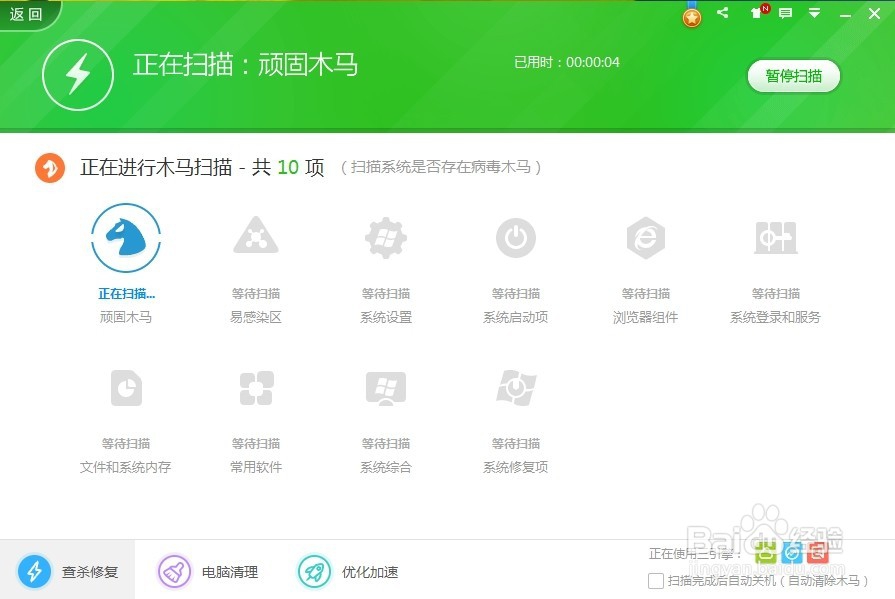Enable 扫描完成后自动关机 checkbox

coord(656,580)
